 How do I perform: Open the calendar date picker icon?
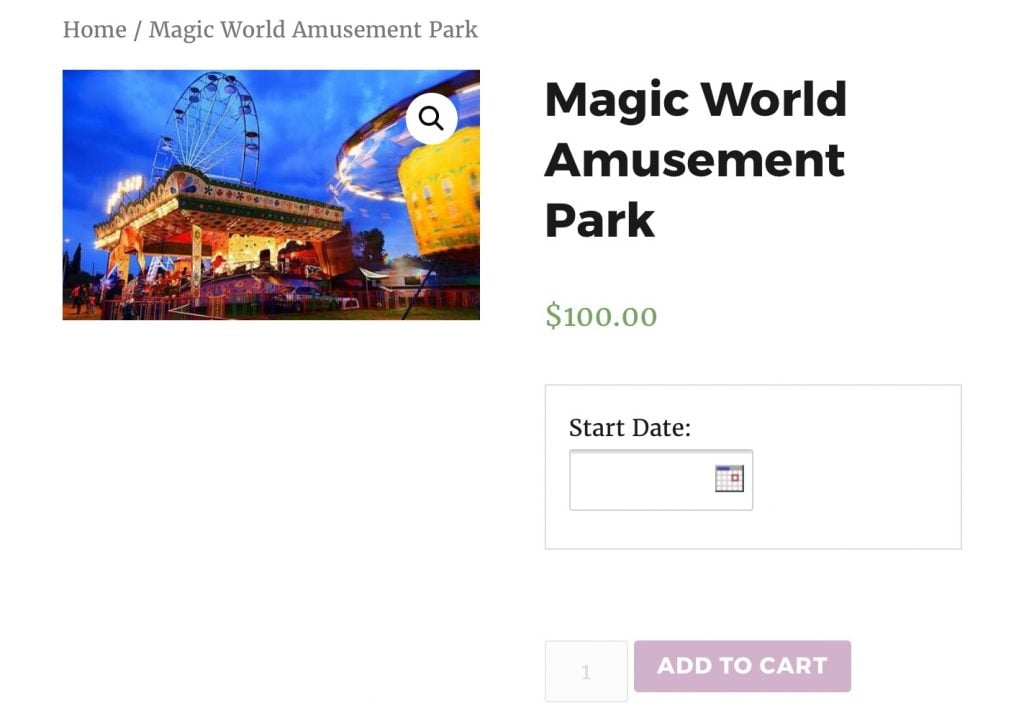pyautogui.click(x=729, y=478)
